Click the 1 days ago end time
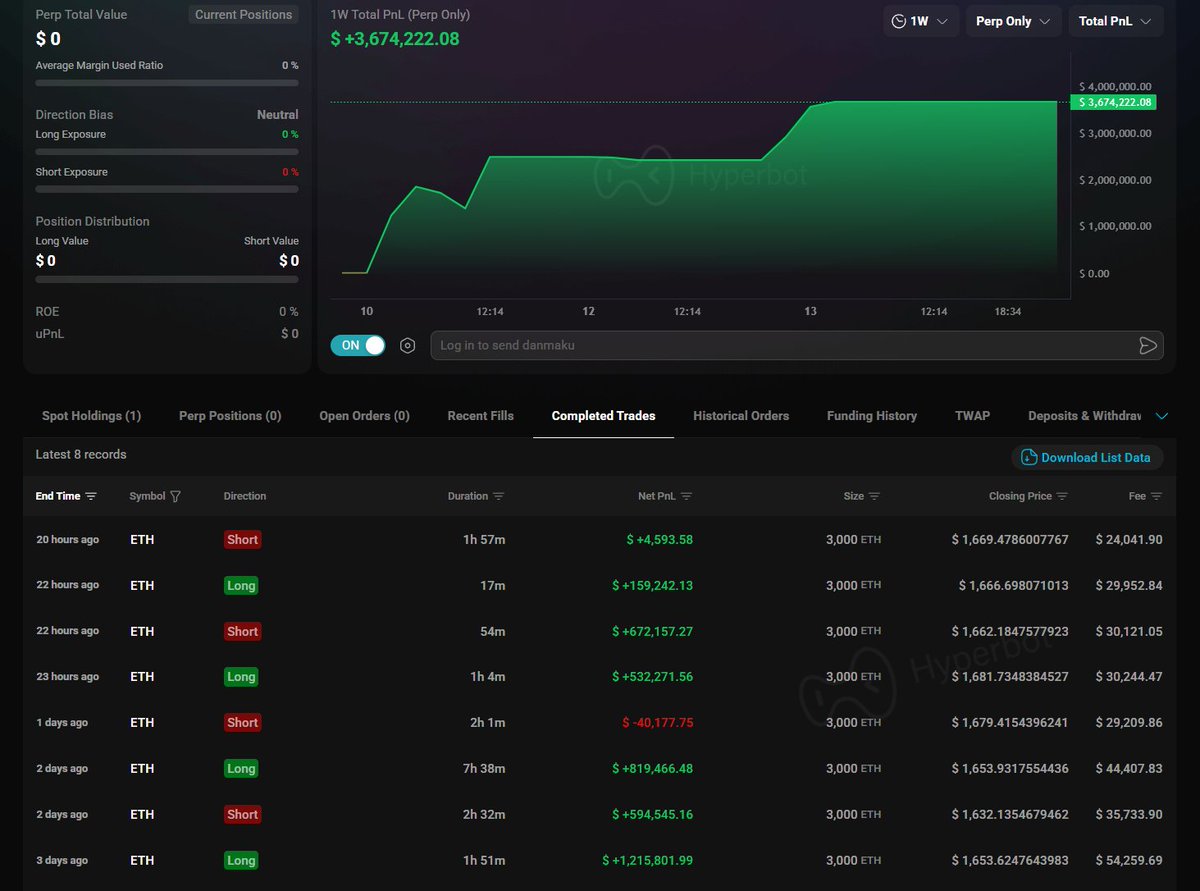1200x891 pixels. (62, 723)
